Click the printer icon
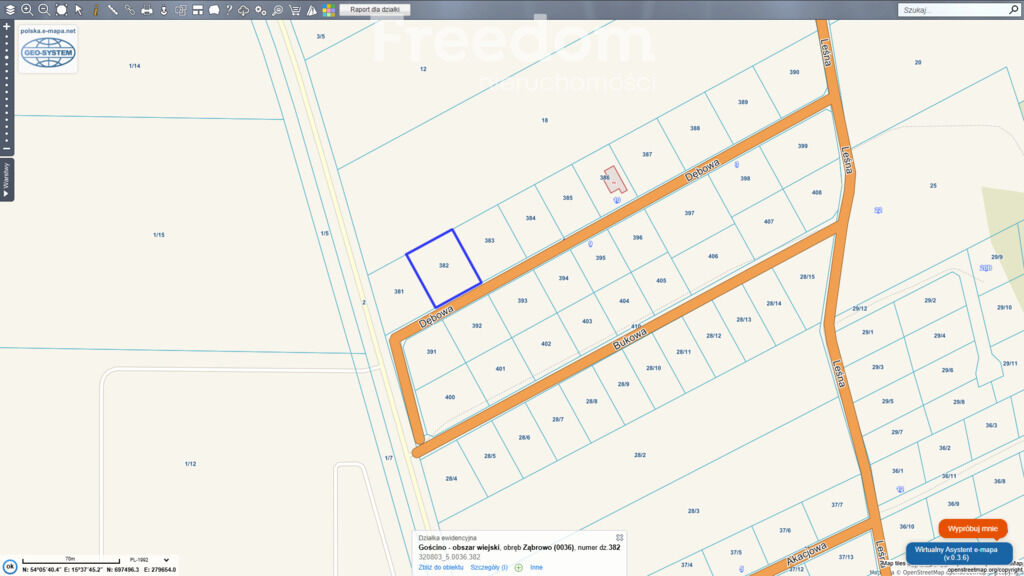1024x576 pixels. (x=147, y=10)
